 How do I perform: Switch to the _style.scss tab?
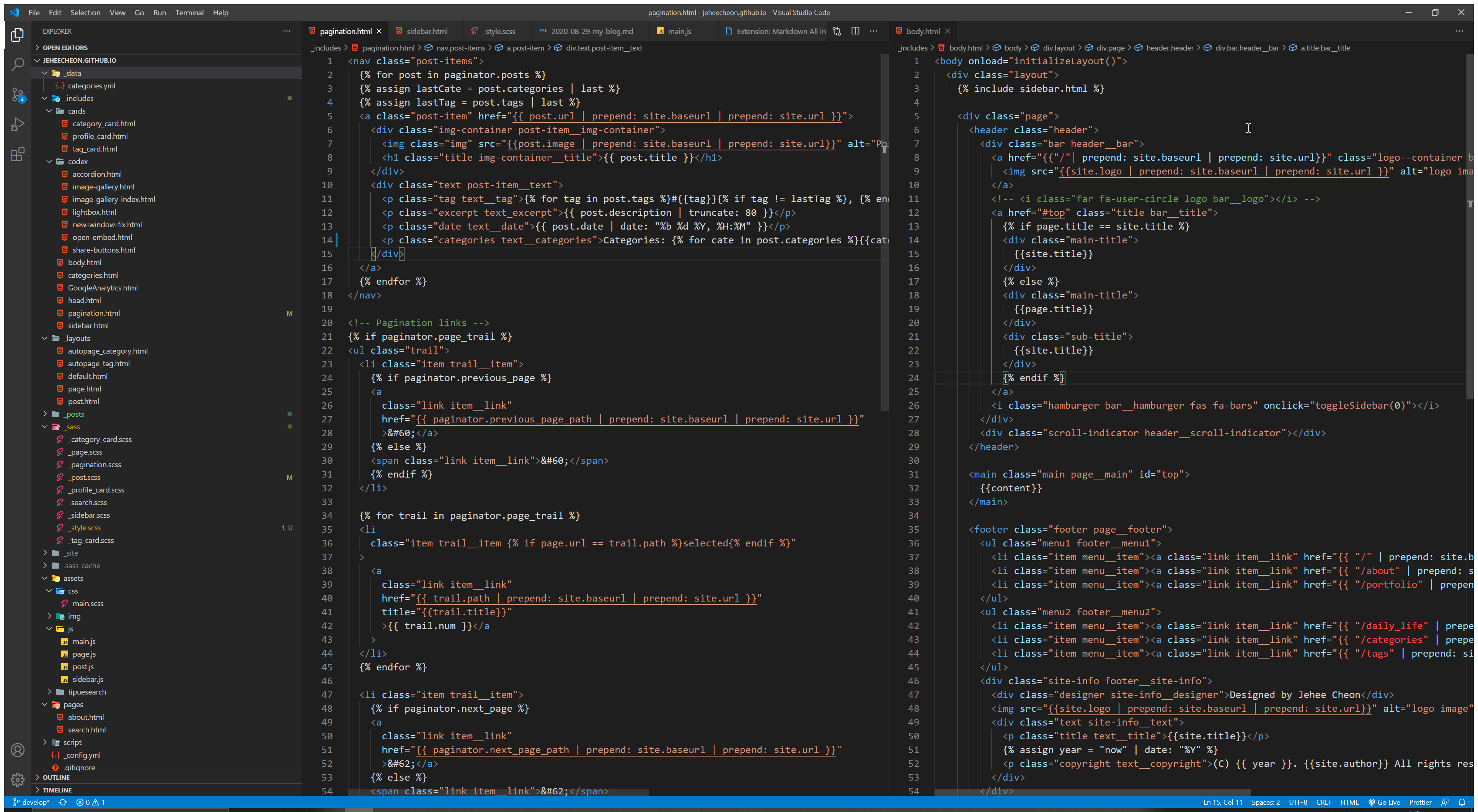[x=499, y=31]
